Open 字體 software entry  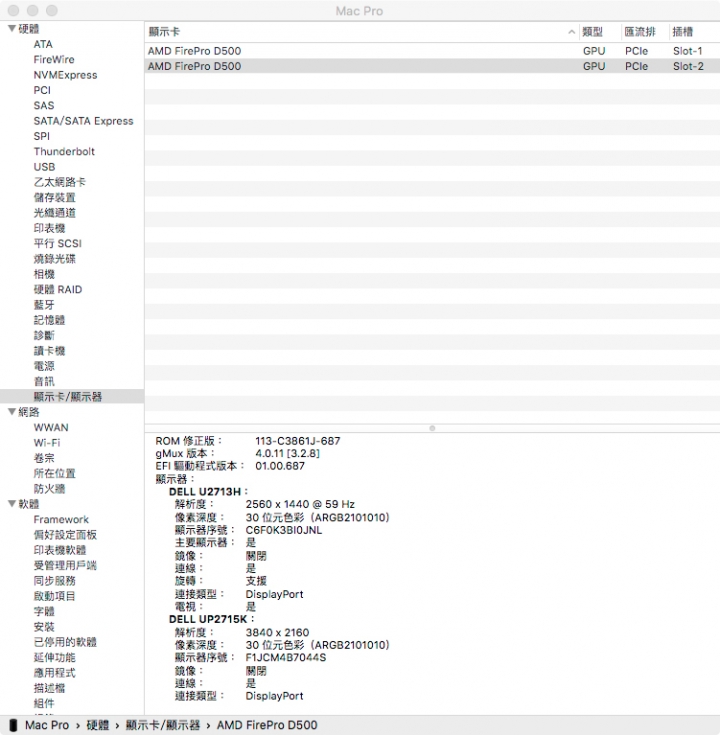coord(44,611)
